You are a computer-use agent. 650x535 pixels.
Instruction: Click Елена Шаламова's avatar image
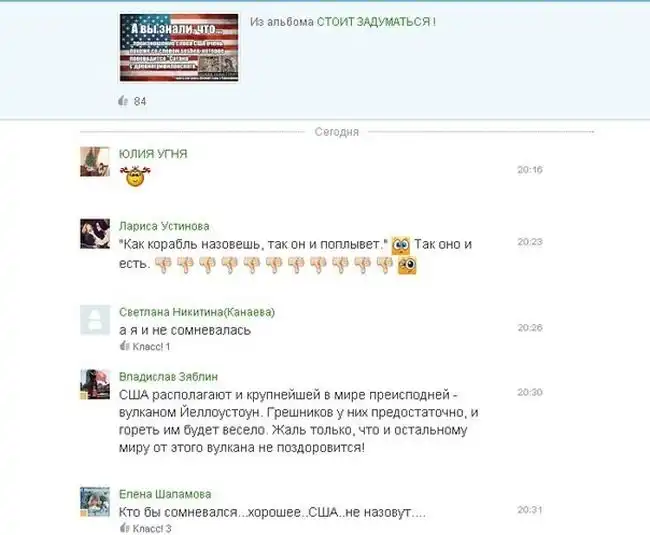[95, 502]
